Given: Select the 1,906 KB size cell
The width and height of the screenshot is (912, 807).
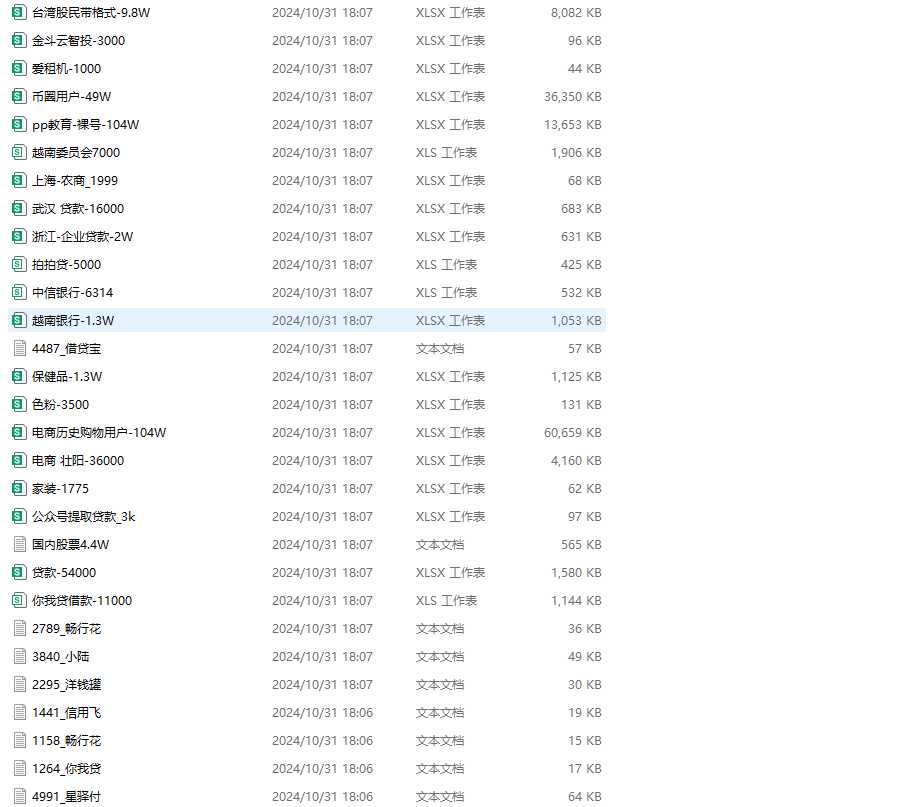Looking at the screenshot, I should [x=576, y=152].
